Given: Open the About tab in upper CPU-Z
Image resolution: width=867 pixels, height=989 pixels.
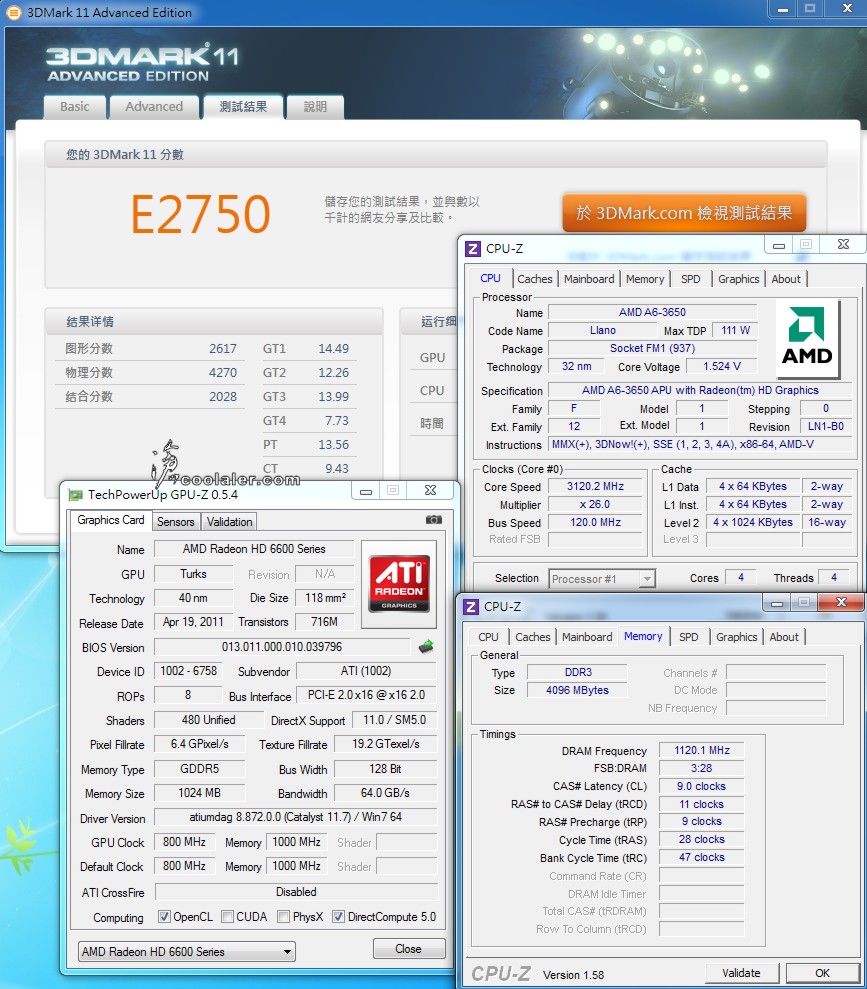Looking at the screenshot, I should click(x=786, y=279).
